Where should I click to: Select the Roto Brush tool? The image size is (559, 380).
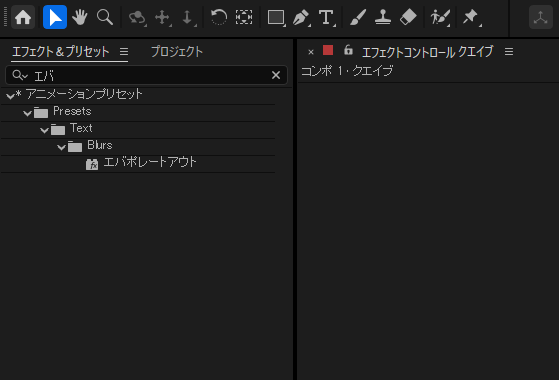[440, 17]
